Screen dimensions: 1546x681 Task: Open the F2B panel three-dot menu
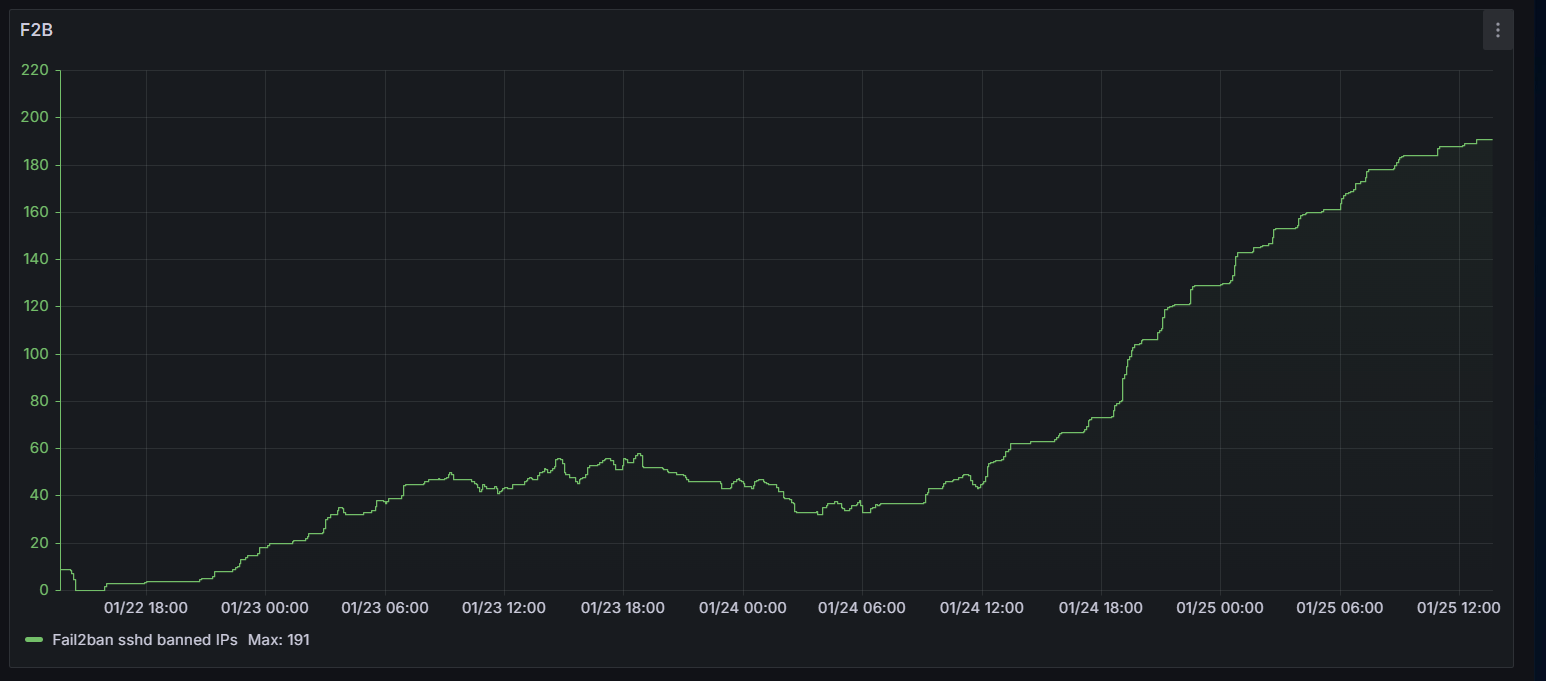1497,30
